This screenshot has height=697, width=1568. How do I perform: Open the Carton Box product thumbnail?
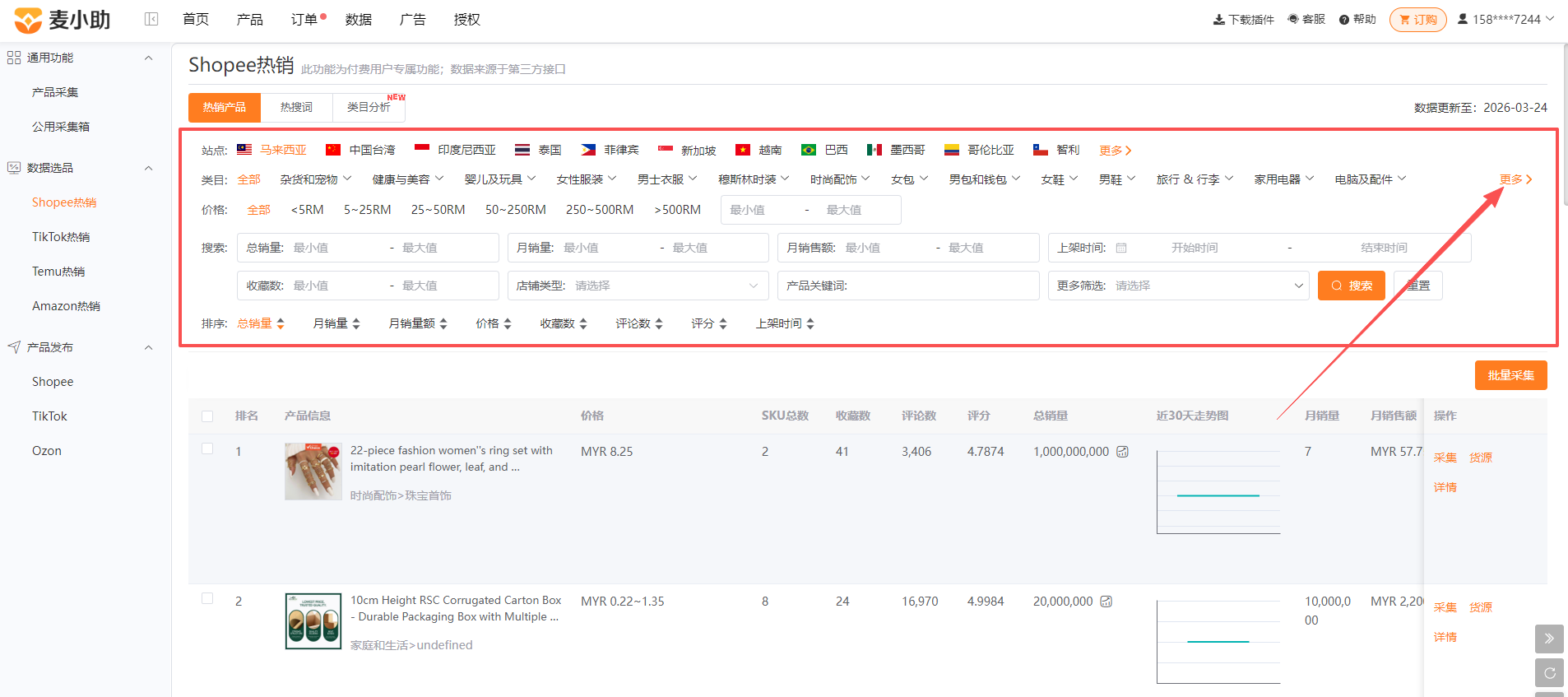[313, 621]
